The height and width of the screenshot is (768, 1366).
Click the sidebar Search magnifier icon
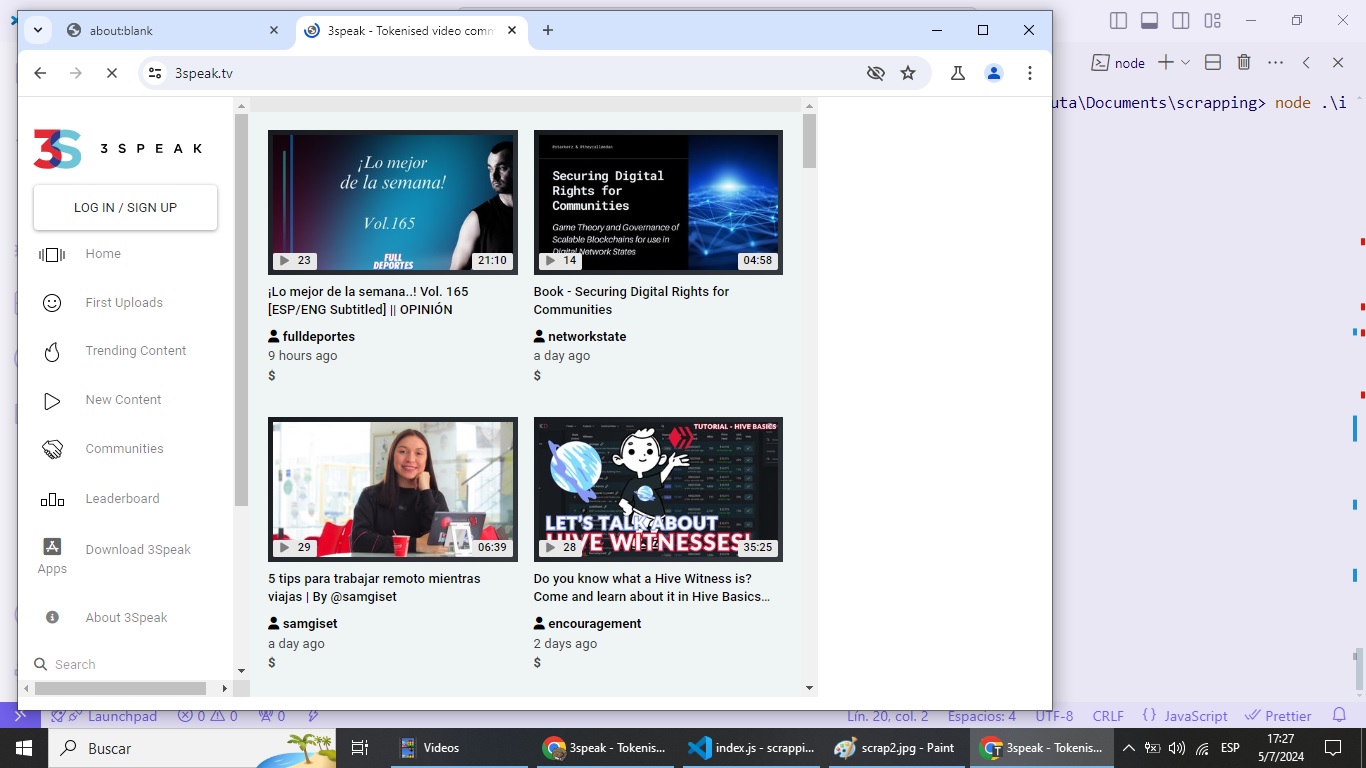41,664
